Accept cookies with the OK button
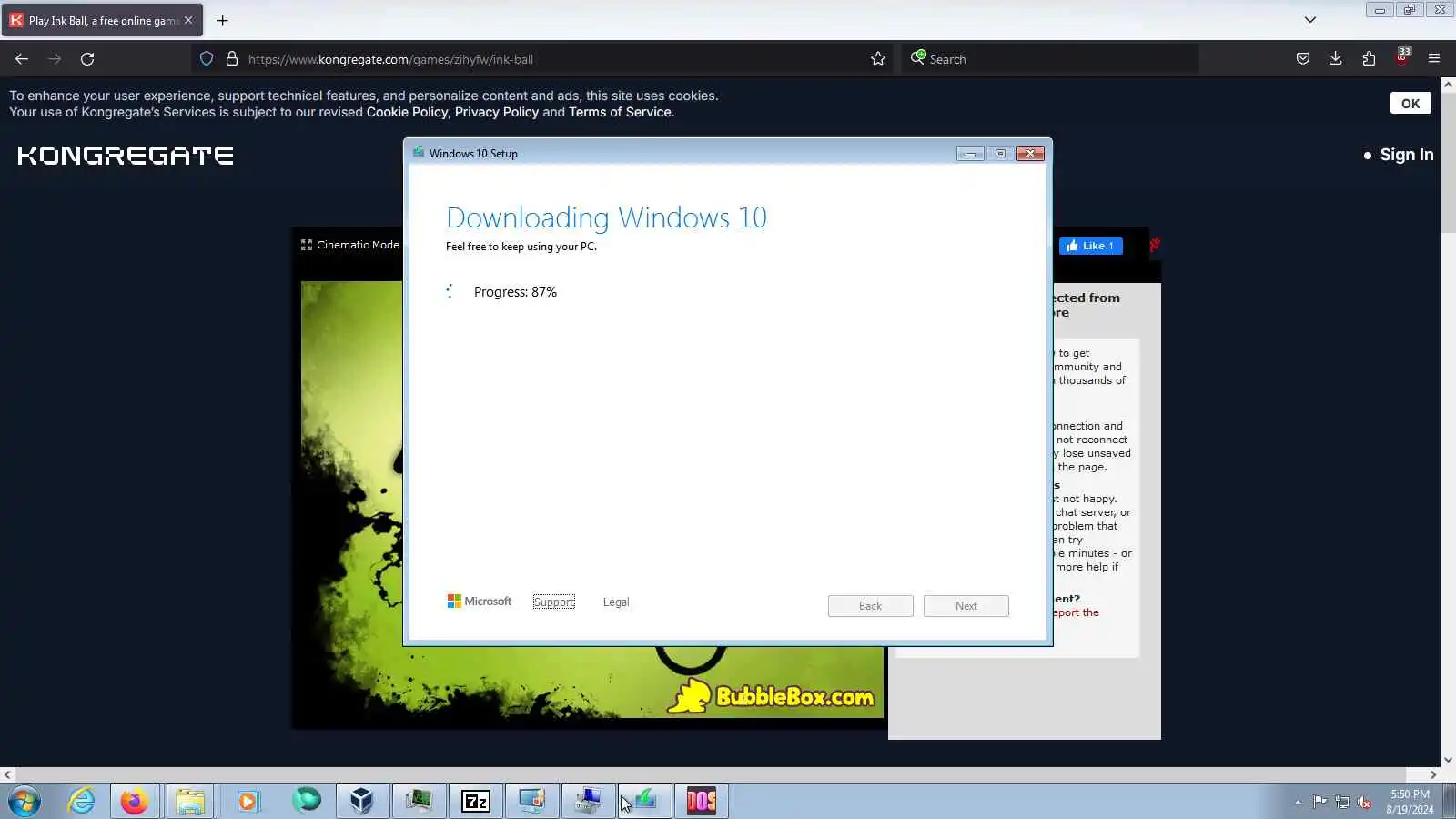 [1410, 104]
